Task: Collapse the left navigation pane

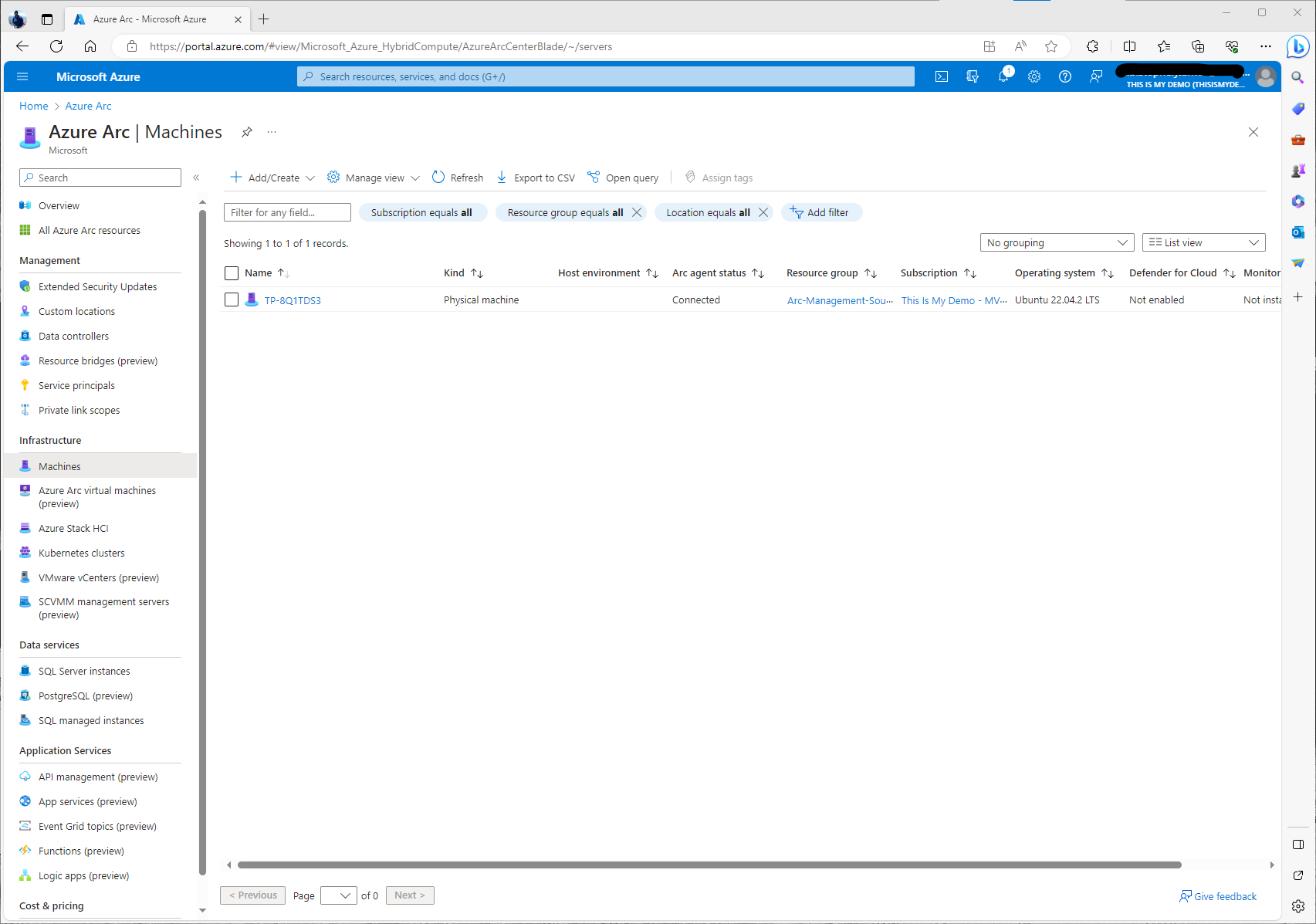Action: (196, 178)
